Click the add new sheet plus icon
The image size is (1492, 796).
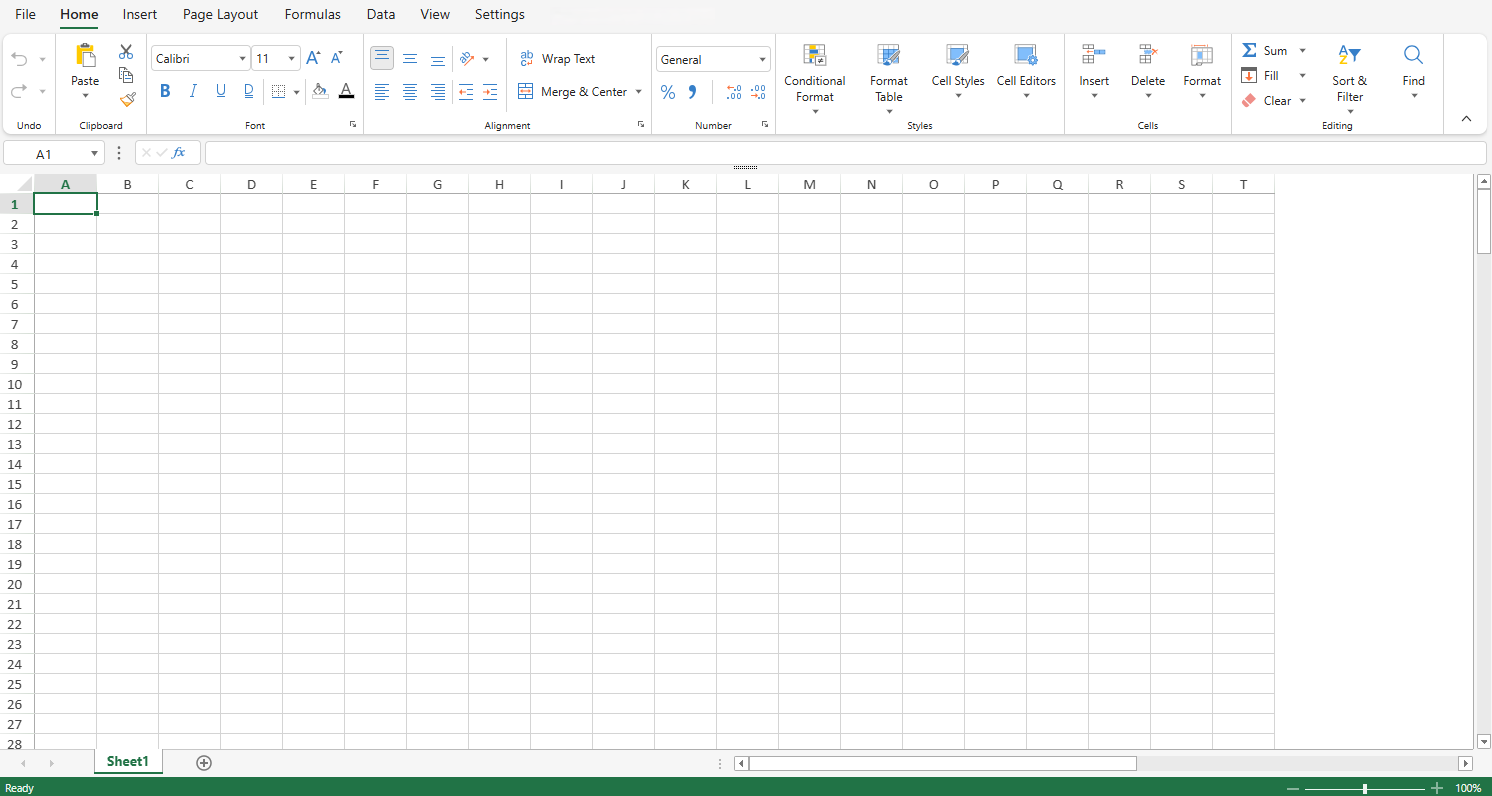(204, 763)
